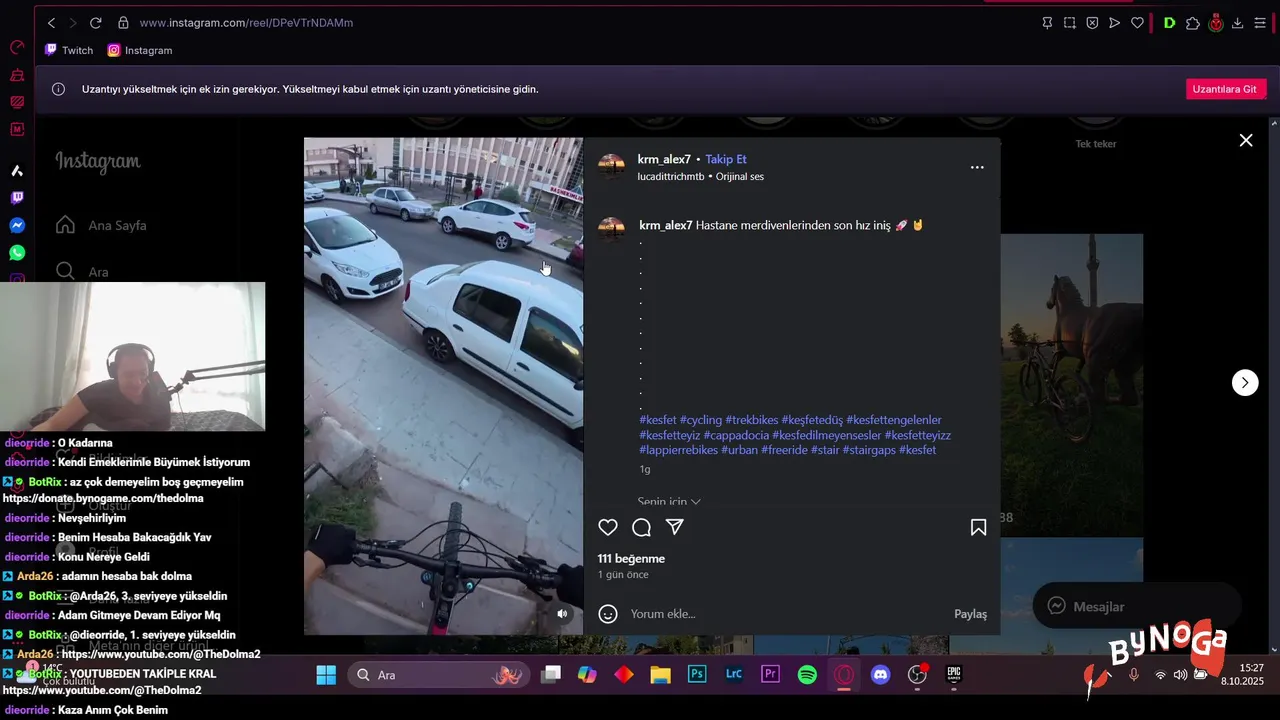The width and height of the screenshot is (1280, 720).
Task: Open comments via the speech bubble icon
Action: (642, 527)
